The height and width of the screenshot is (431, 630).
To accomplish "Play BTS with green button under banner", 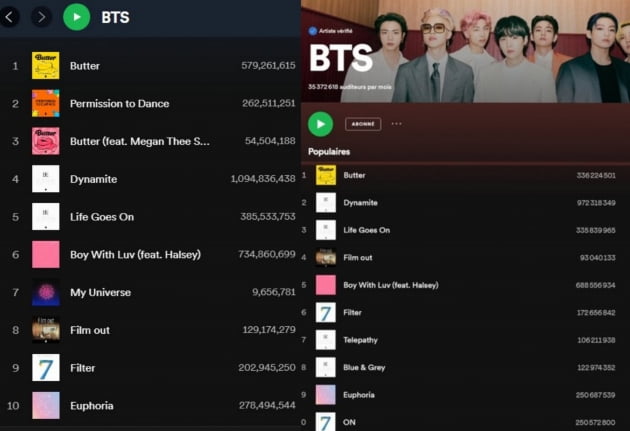I will coord(320,124).
